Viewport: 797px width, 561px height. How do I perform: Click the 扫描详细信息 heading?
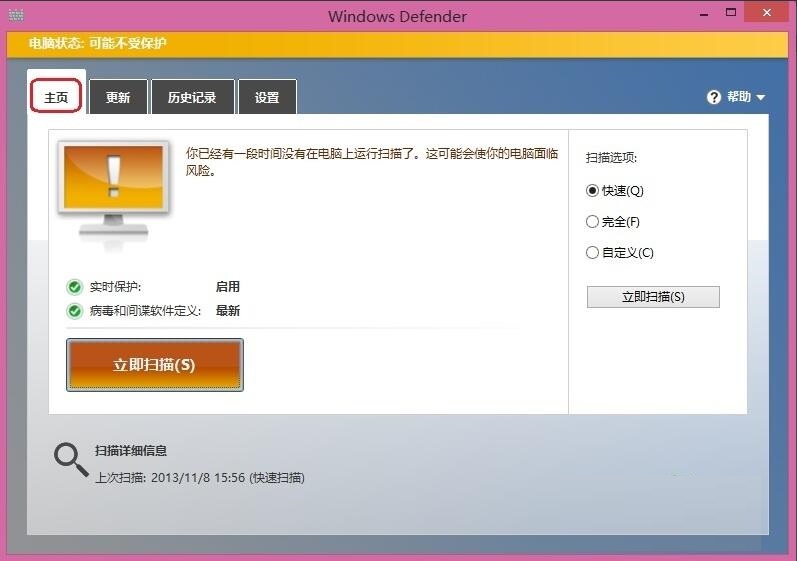(x=131, y=451)
